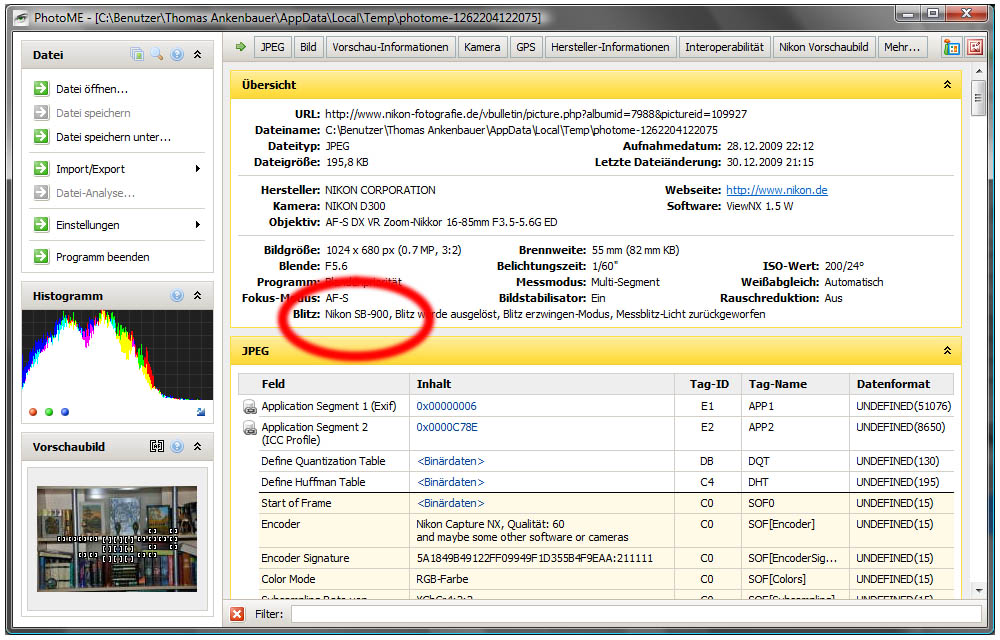
Task: Open the 0x00000006 Exif offset link
Action: click(446, 406)
